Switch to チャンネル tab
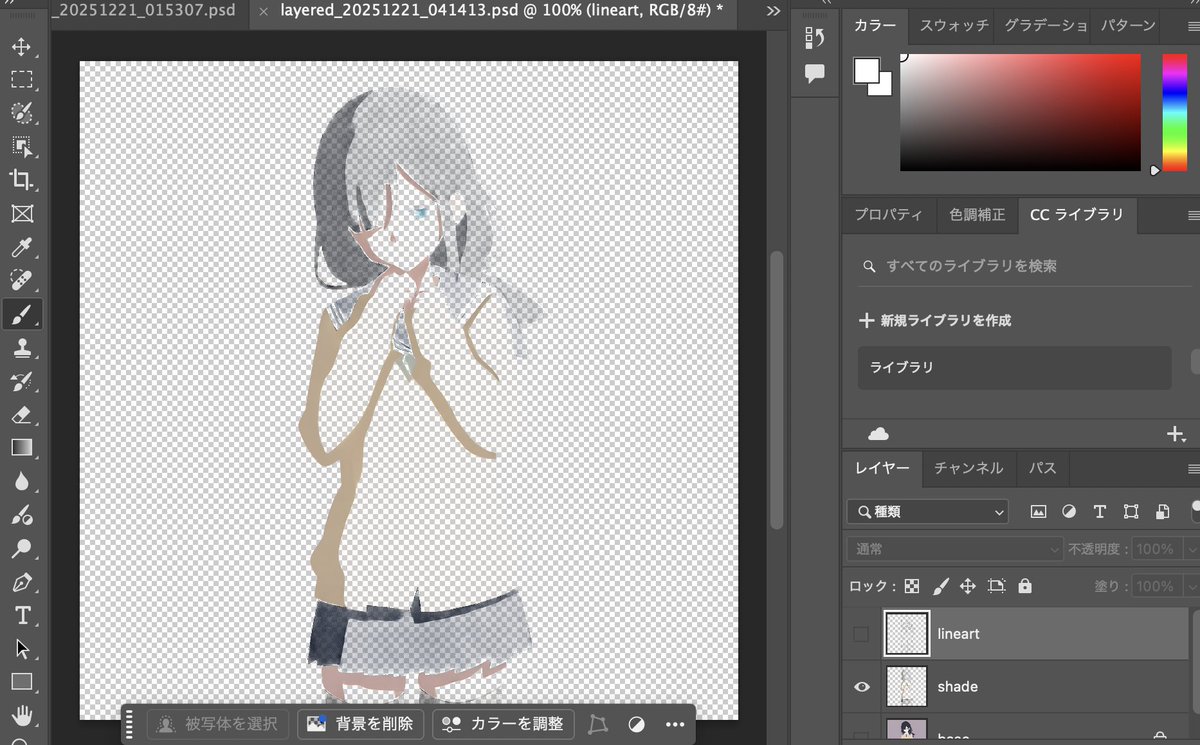The image size is (1200, 745). pyautogui.click(x=968, y=468)
